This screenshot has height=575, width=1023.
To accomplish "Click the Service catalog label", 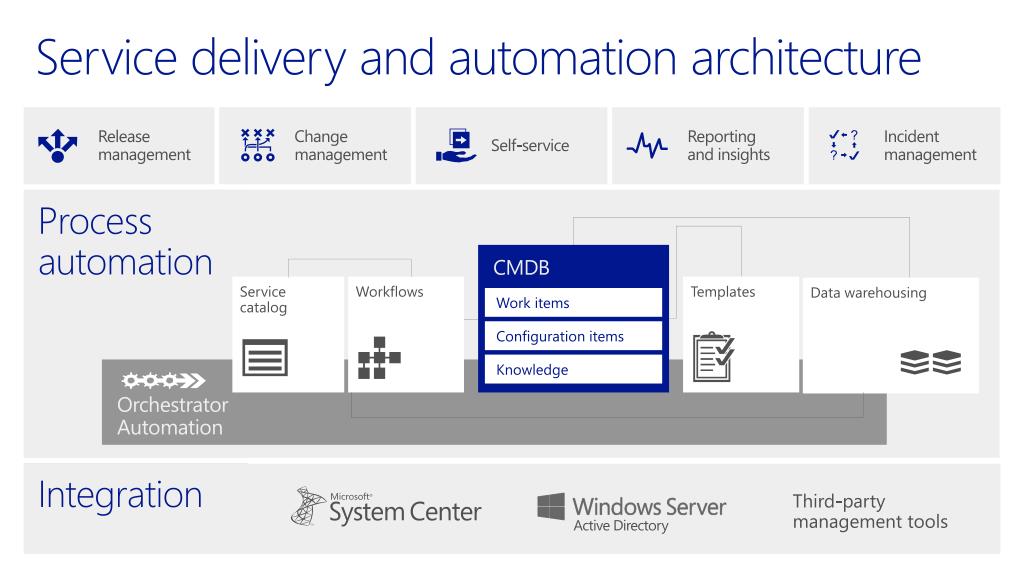I will coord(263,300).
